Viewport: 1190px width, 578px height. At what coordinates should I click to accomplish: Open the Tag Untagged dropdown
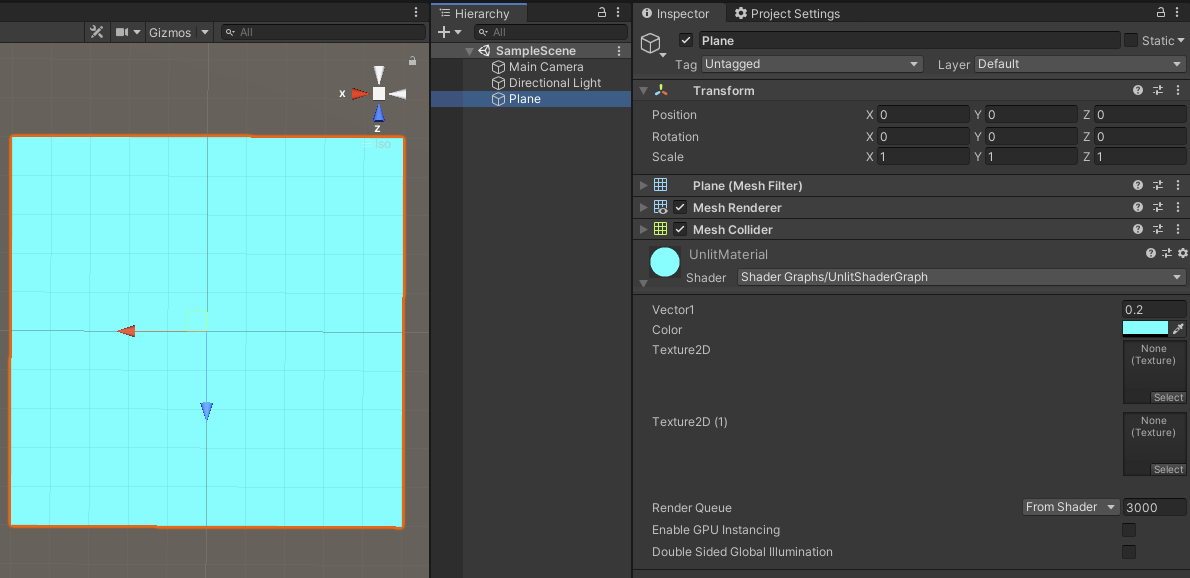point(812,64)
